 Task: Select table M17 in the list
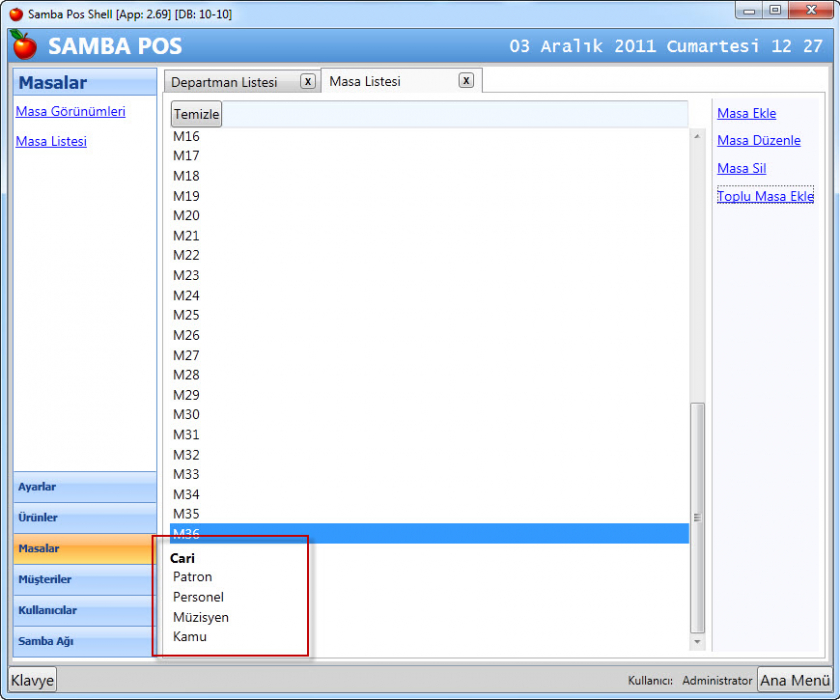(429, 156)
